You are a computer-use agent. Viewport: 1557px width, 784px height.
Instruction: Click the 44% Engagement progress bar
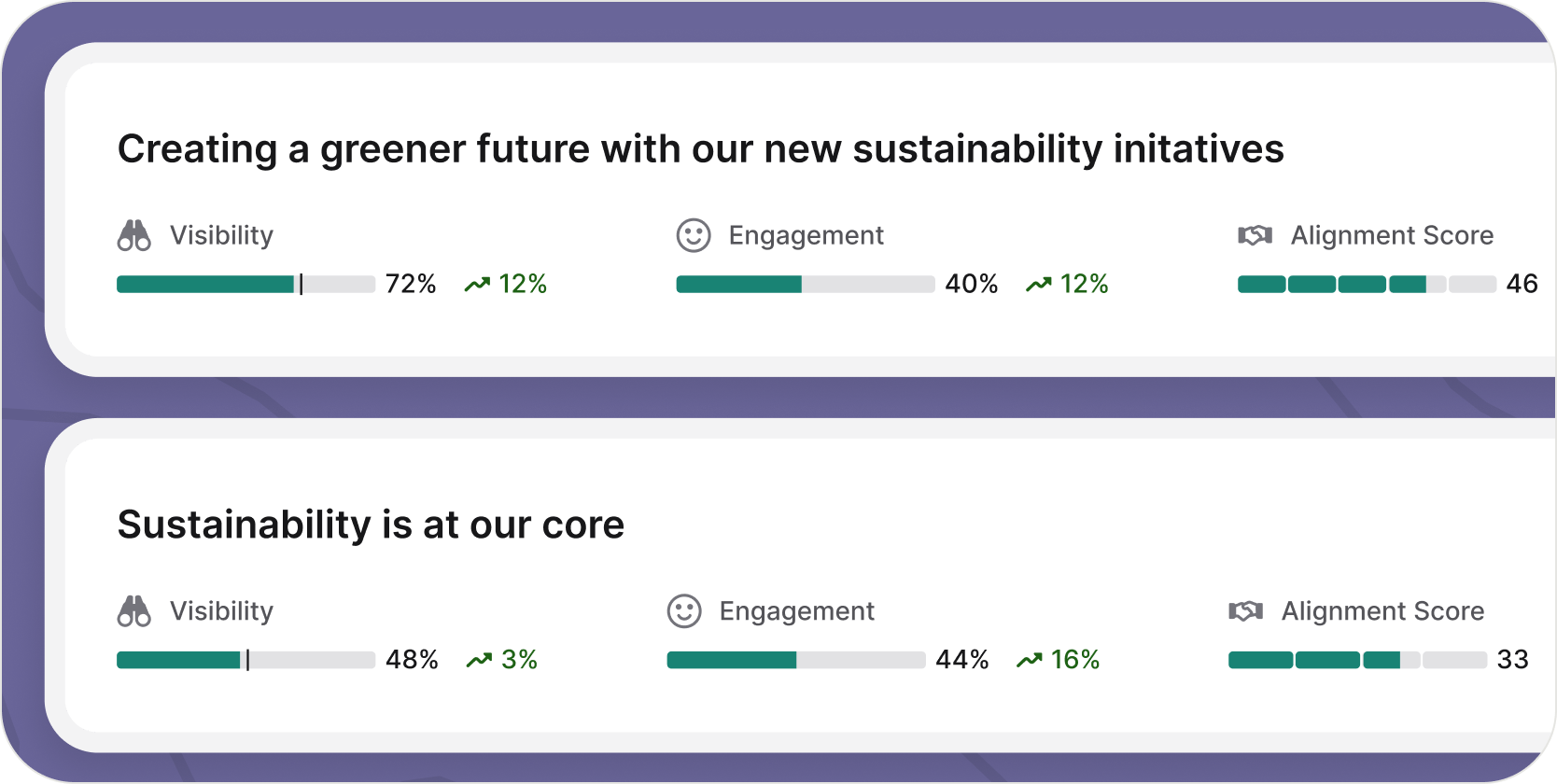[795, 661]
